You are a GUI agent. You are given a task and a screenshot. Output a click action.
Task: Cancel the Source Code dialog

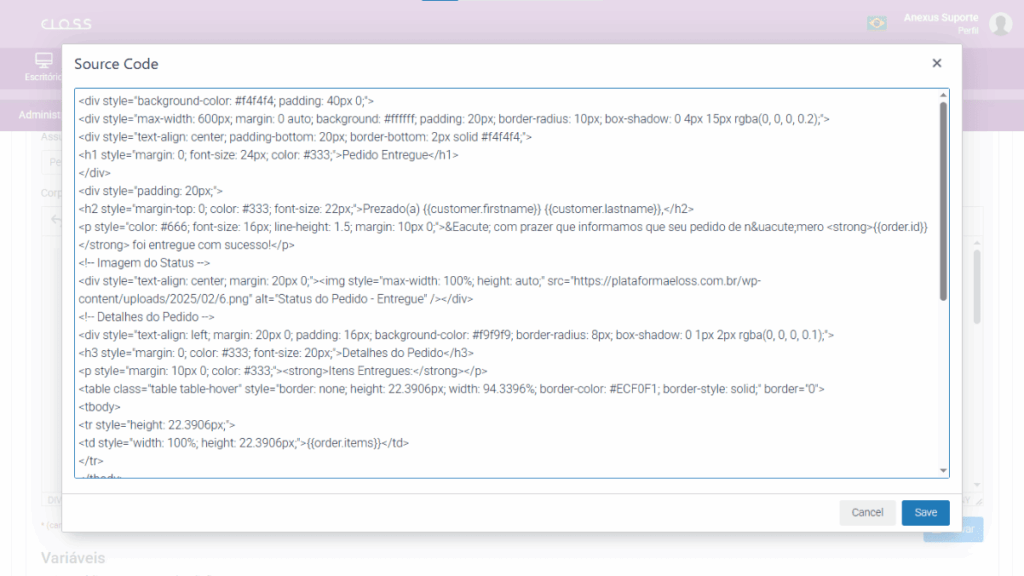[867, 512]
